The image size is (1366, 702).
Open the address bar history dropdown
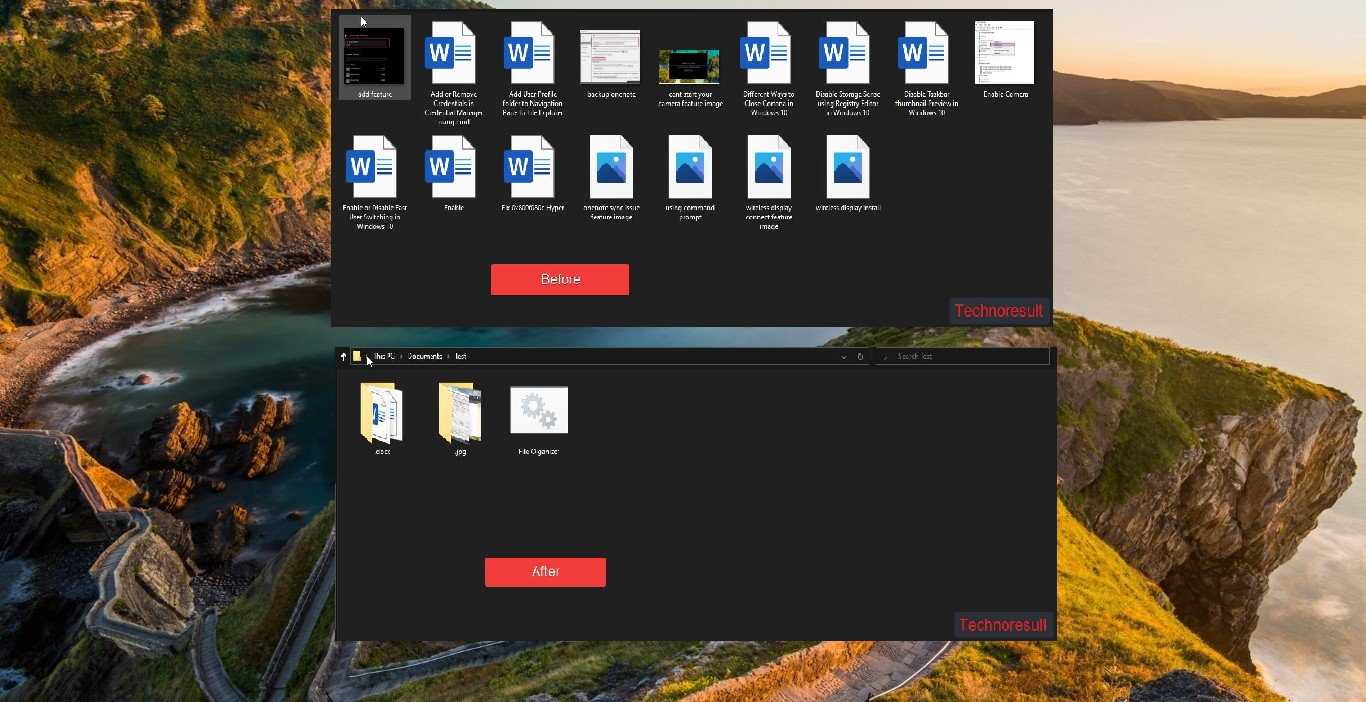844,356
